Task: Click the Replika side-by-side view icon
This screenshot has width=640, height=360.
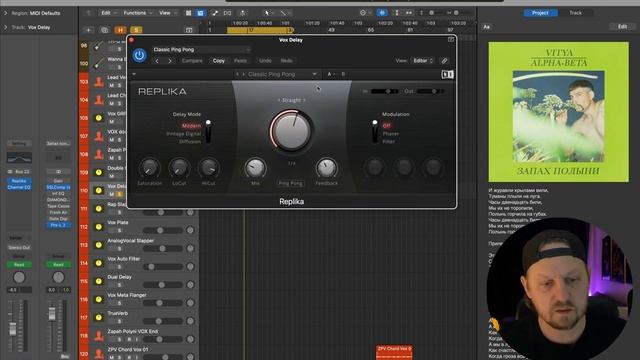Action: pos(447,74)
